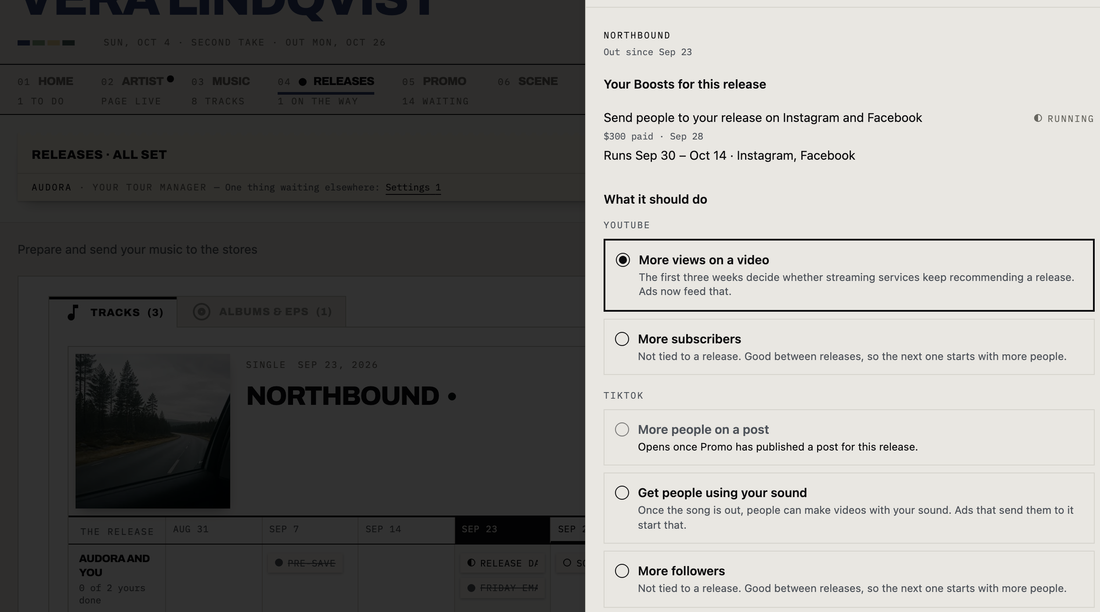Screen dimensions: 1100x612
Task: Click the Sep 7 column header
Action: [x=309, y=530]
